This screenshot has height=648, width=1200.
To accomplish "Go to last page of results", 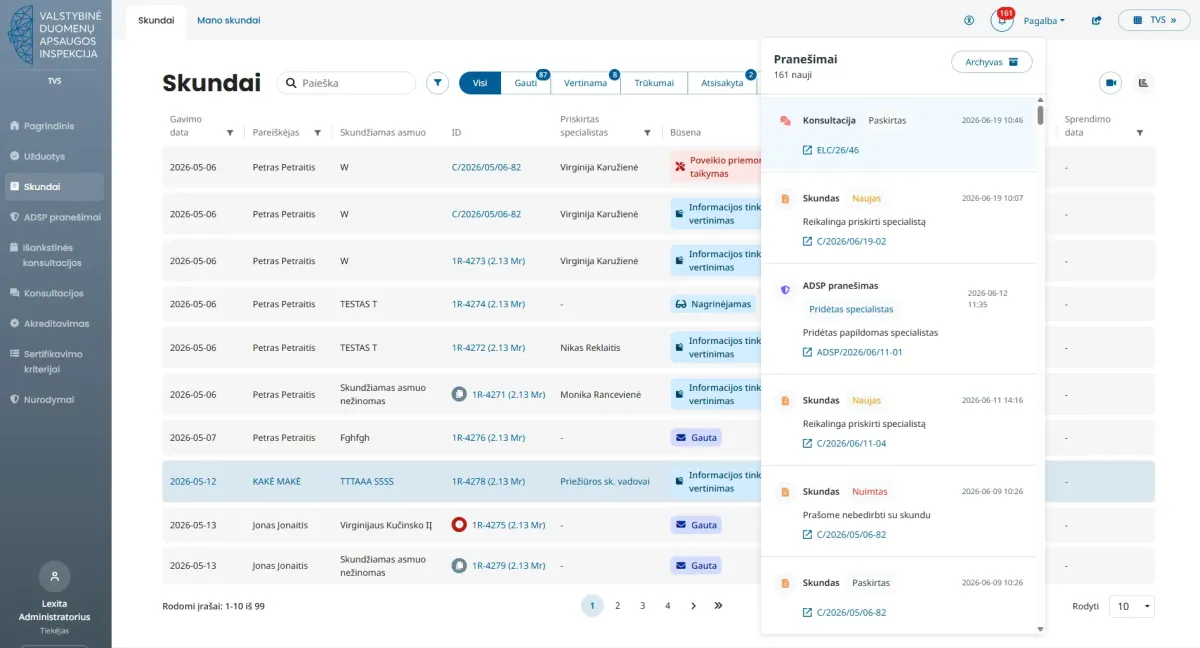I will (718, 605).
